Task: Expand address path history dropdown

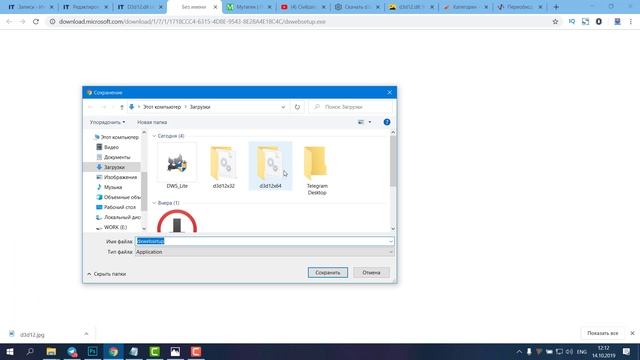Action: 283,107
